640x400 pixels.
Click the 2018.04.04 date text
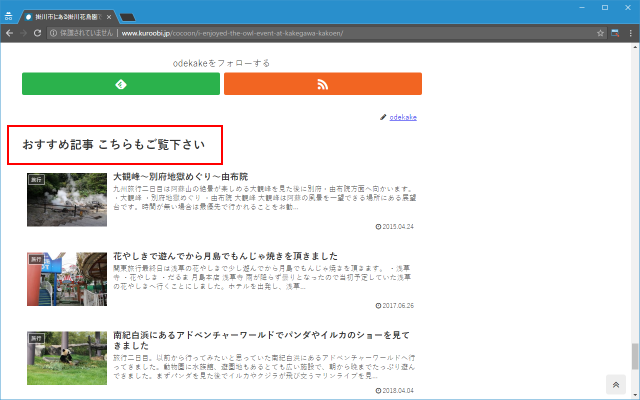pyautogui.click(x=398, y=391)
